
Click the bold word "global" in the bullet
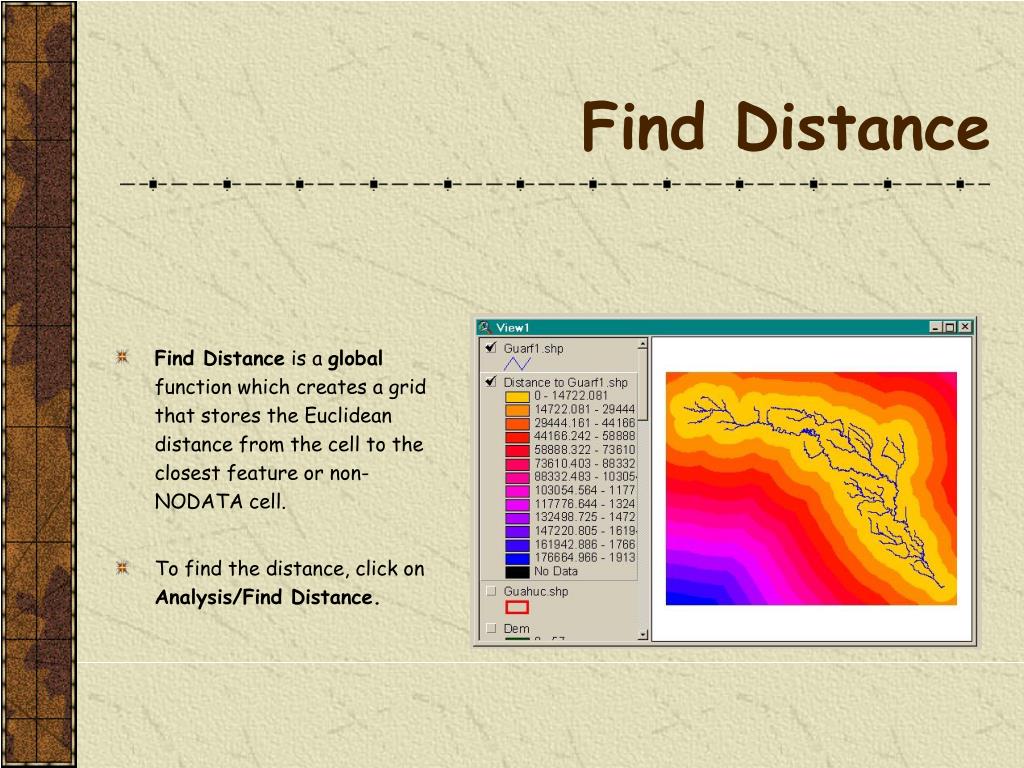355,359
